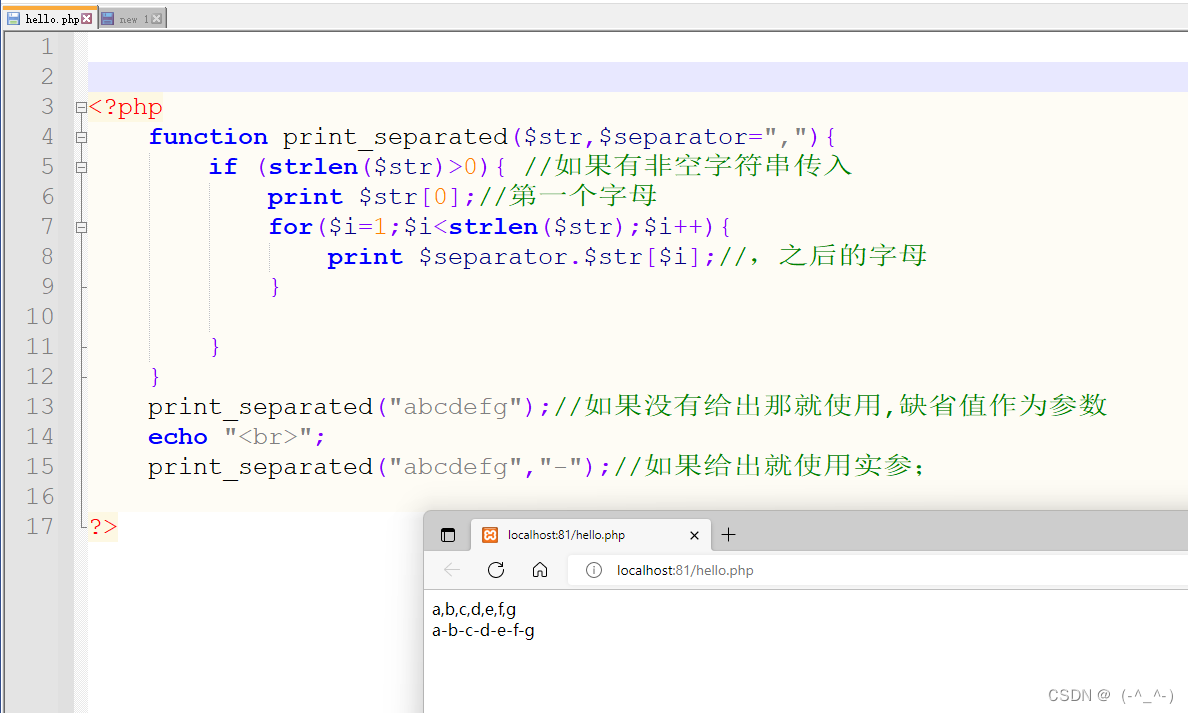Viewport: 1188px width, 713px height.
Task: Click the a-b-c-d-e-f-g output text
Action: coord(483,630)
